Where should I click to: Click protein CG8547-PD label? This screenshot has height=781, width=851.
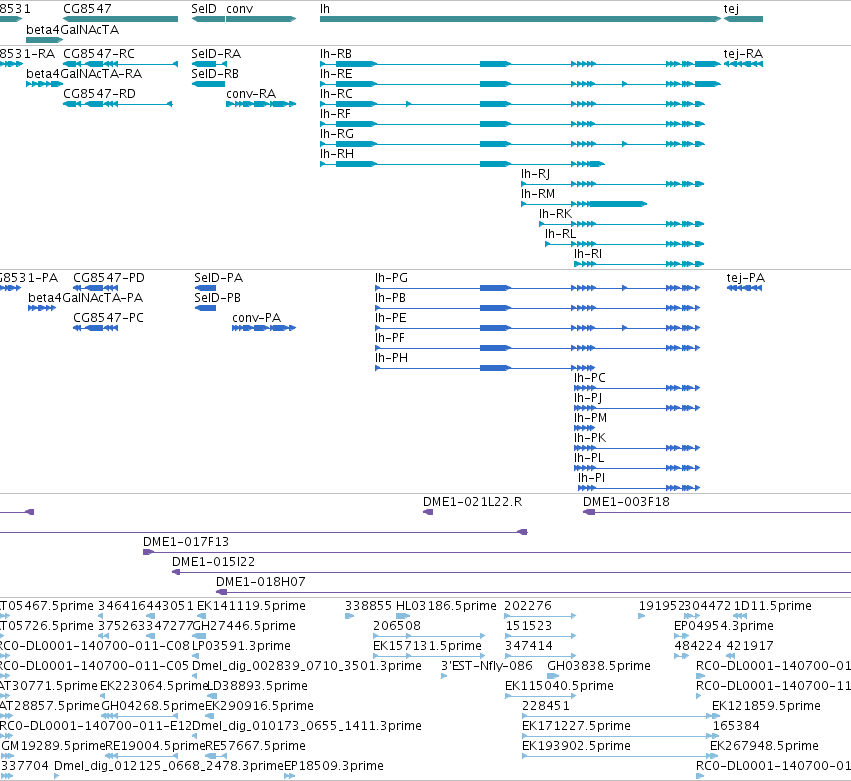[x=109, y=278]
